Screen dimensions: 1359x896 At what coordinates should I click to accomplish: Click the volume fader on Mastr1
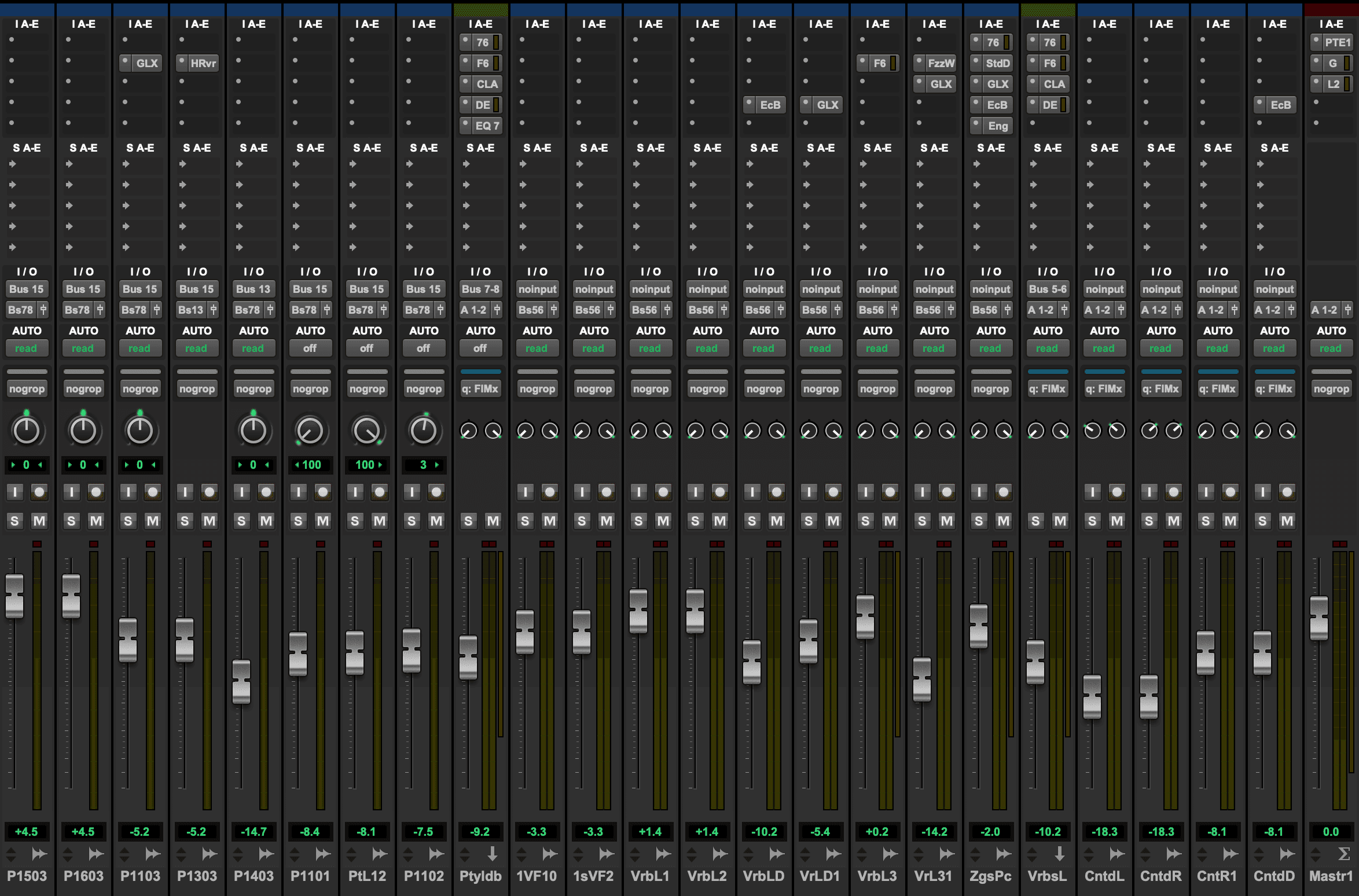click(x=1319, y=618)
